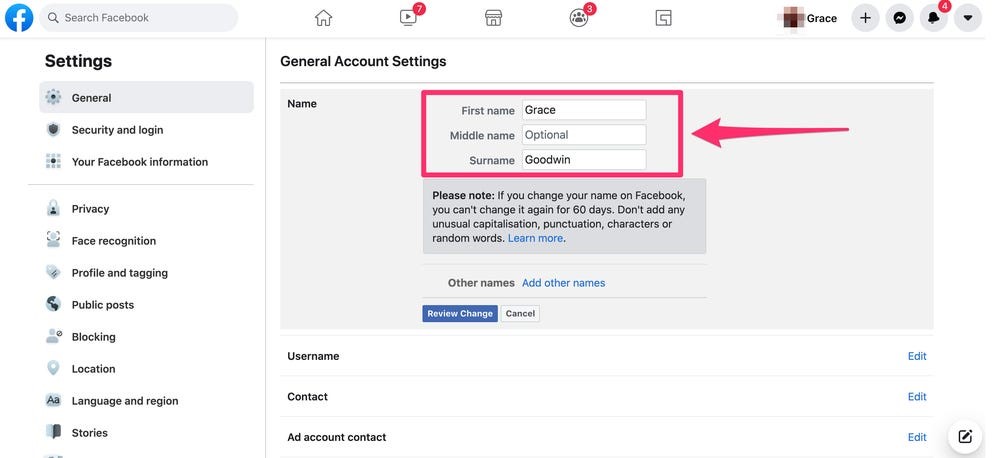Click the Review Change button
This screenshot has width=1000, height=458.
pos(460,313)
